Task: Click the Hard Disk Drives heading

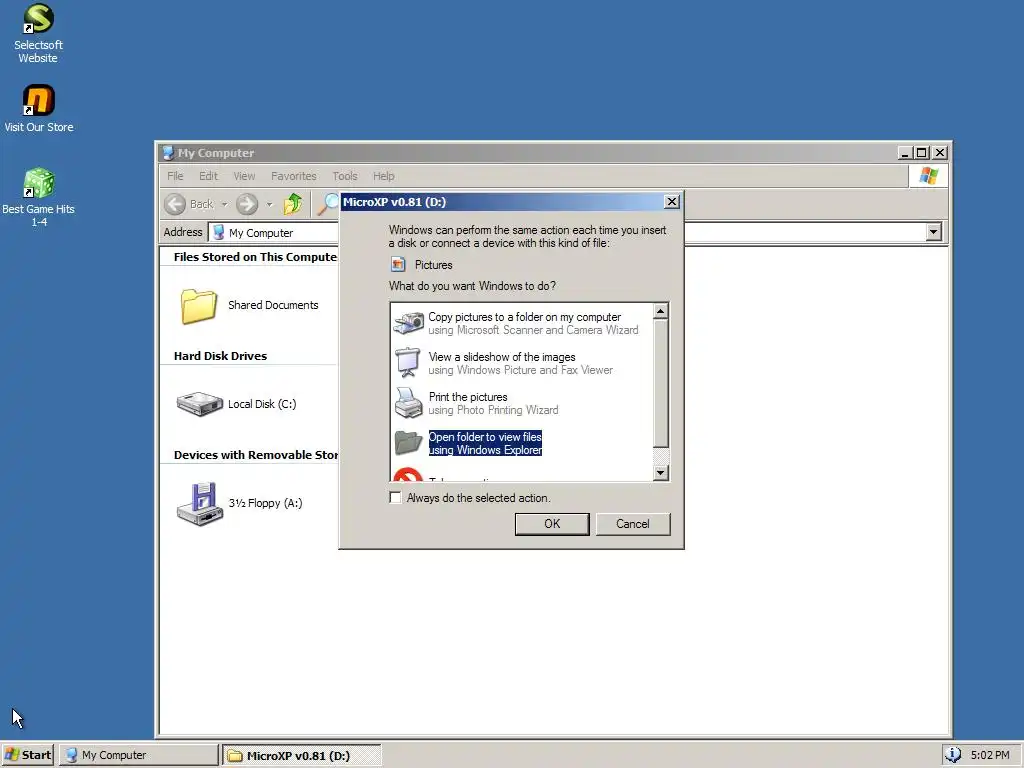Action: coord(220,356)
